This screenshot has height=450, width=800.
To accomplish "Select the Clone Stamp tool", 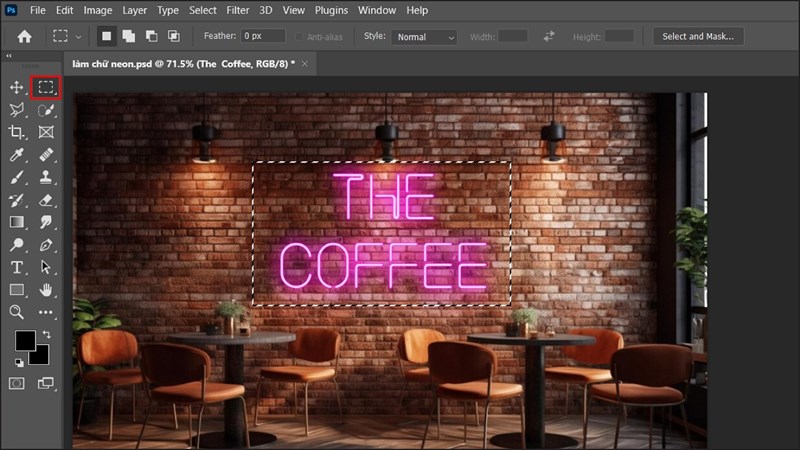I will coord(46,177).
